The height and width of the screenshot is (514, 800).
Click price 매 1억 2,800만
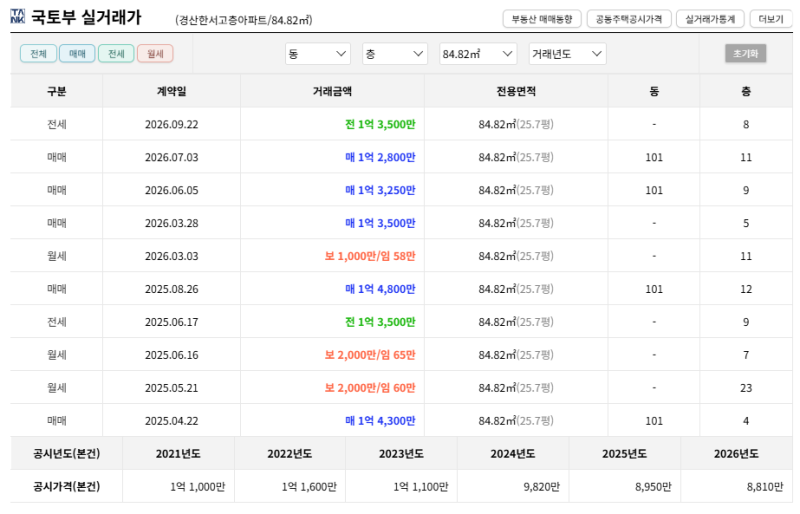click(x=380, y=157)
